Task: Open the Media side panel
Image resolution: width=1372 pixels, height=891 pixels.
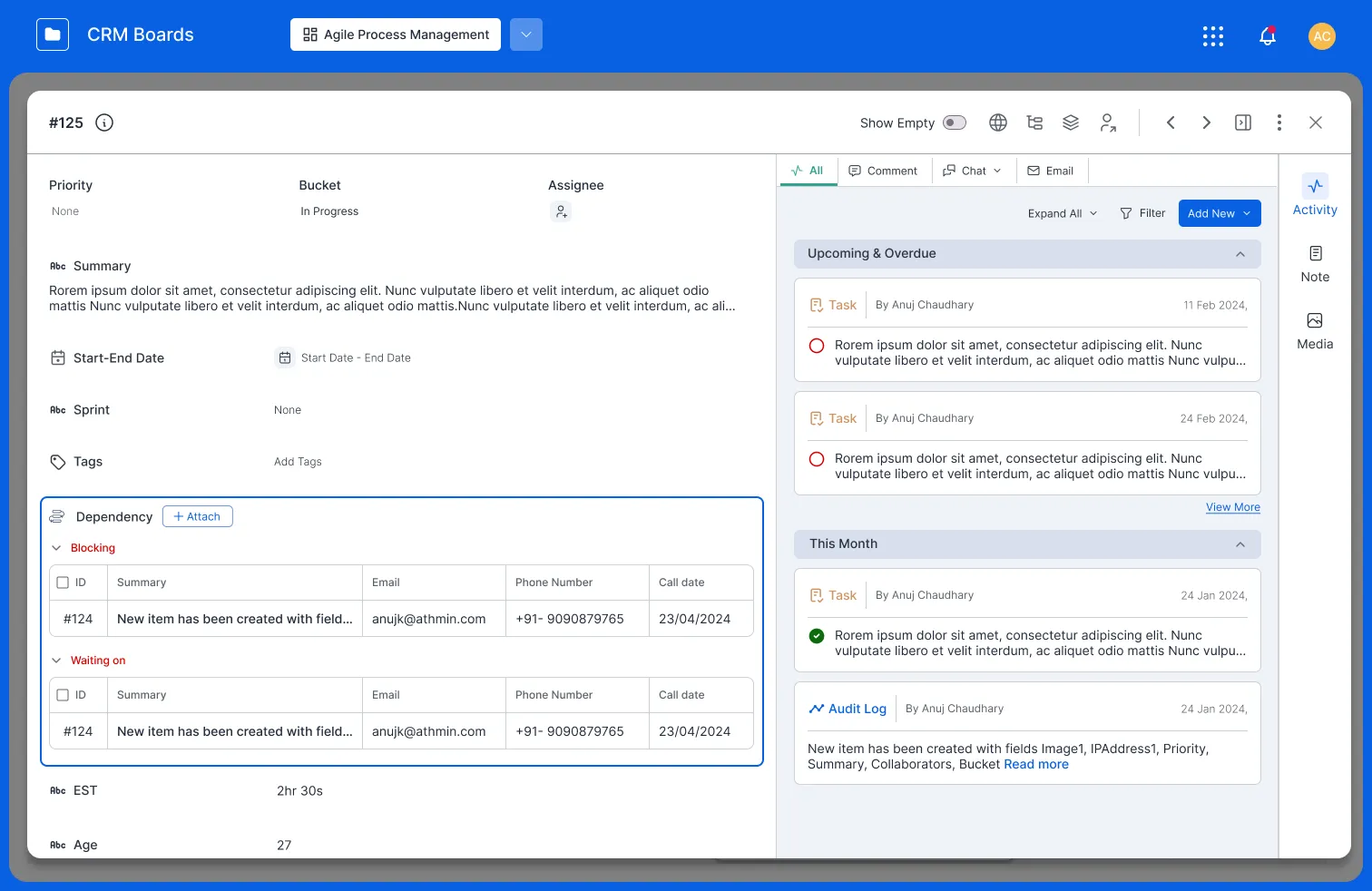Action: [1315, 331]
